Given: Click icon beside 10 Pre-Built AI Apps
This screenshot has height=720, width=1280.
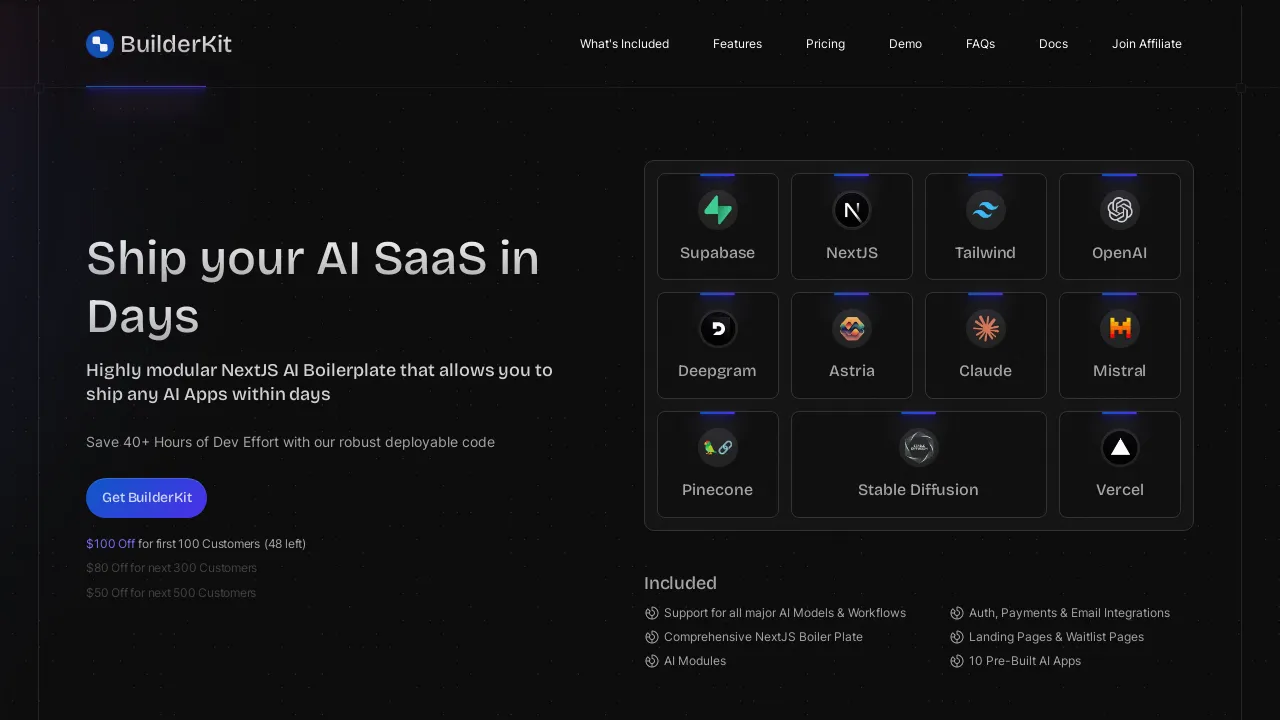Looking at the screenshot, I should point(957,661).
